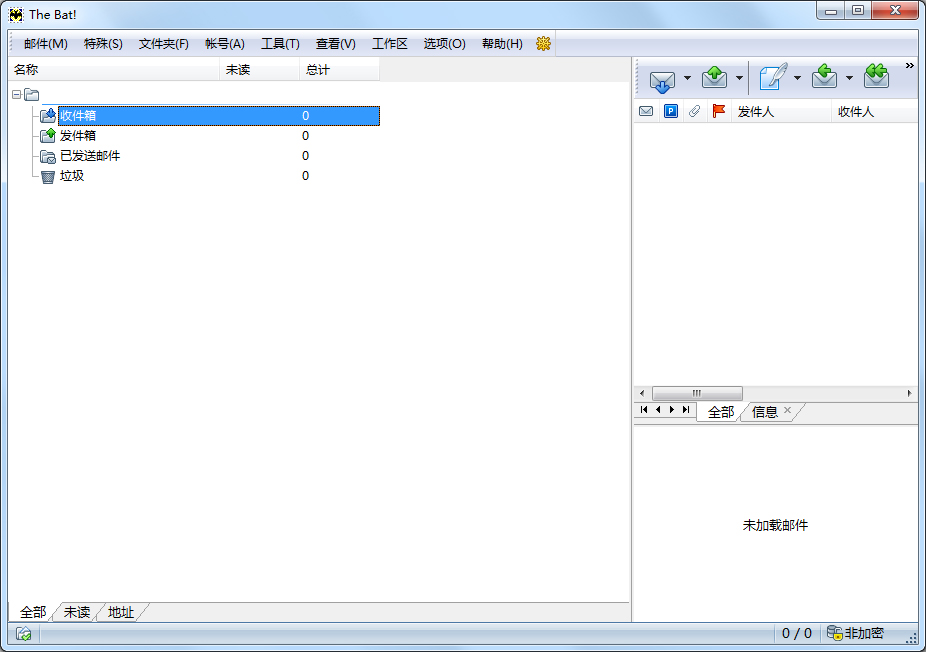Switch to message list 全部 tab
The height and width of the screenshot is (652, 926).
(x=720, y=412)
